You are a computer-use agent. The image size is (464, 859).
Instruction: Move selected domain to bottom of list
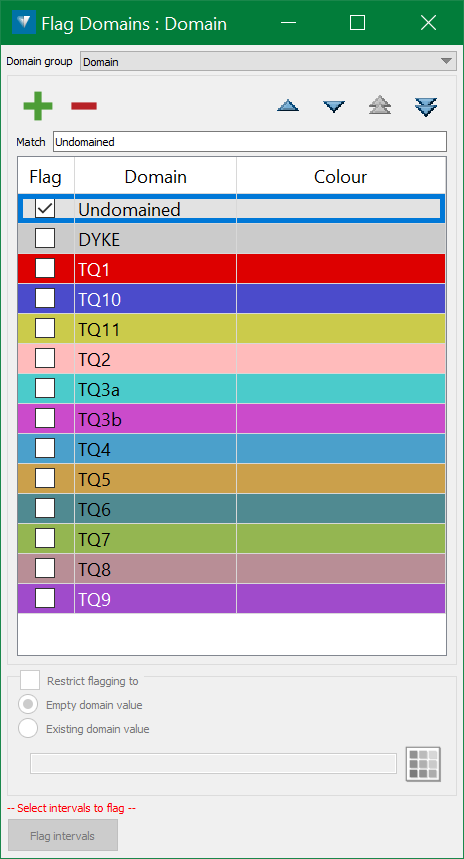(x=426, y=106)
